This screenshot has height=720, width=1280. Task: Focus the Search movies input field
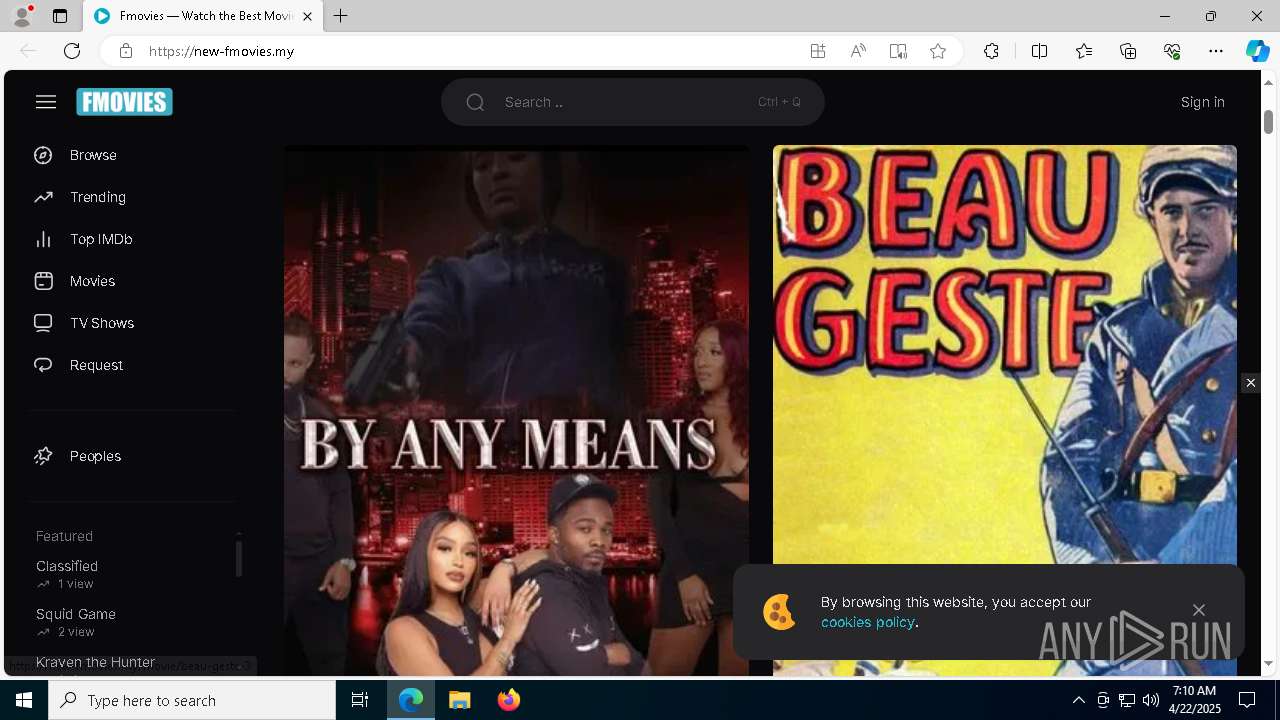click(x=632, y=102)
